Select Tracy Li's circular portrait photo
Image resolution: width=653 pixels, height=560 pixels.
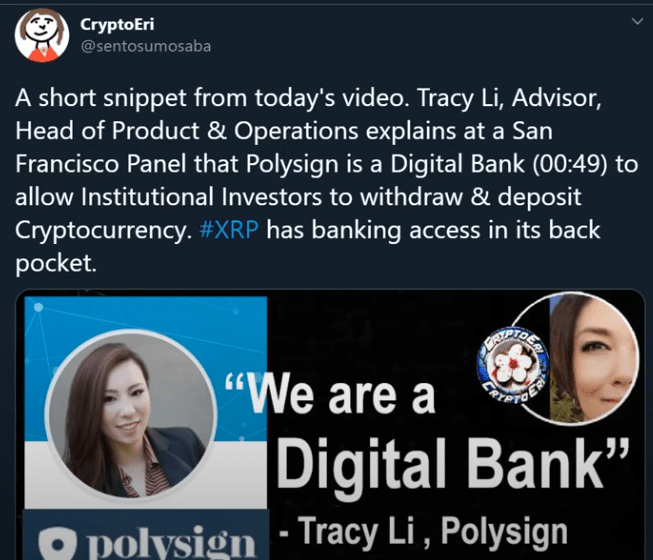coord(131,415)
